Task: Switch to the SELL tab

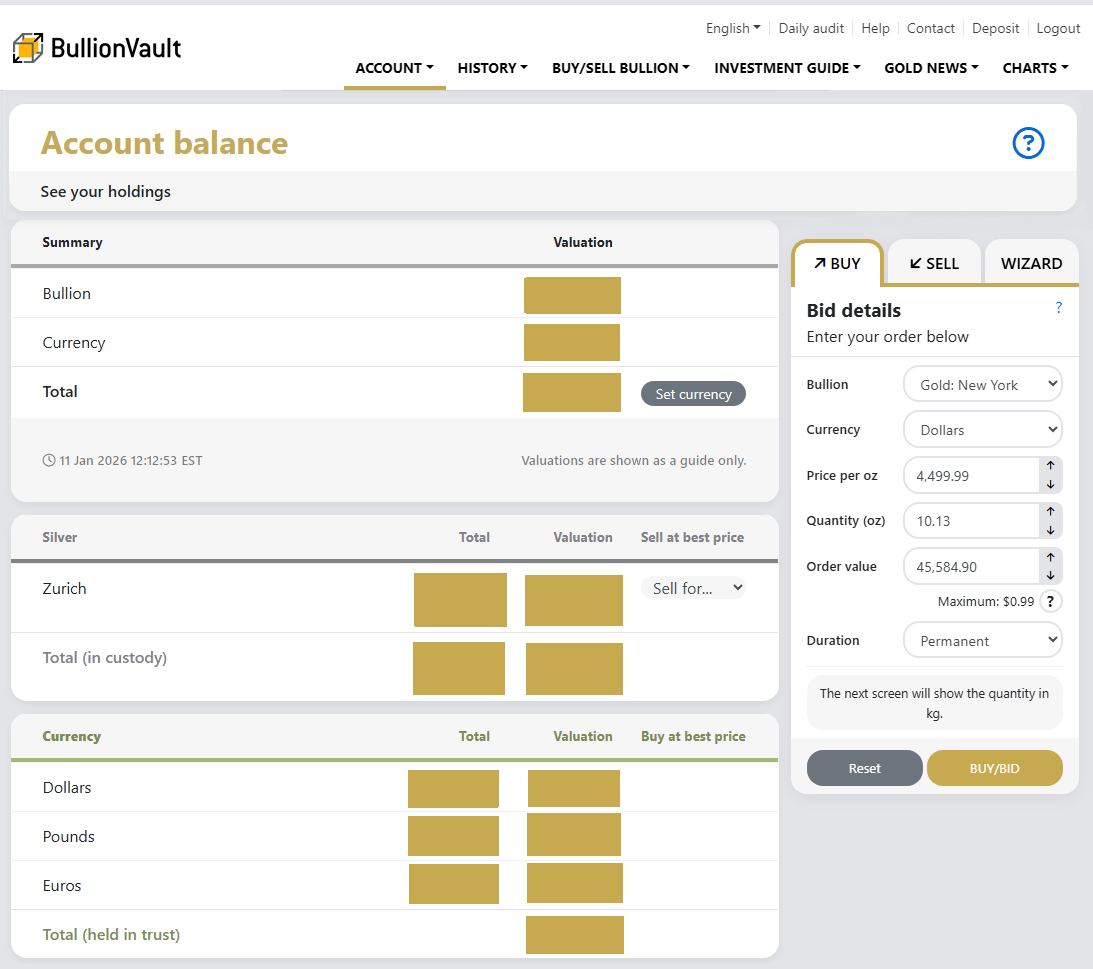Action: pos(934,264)
